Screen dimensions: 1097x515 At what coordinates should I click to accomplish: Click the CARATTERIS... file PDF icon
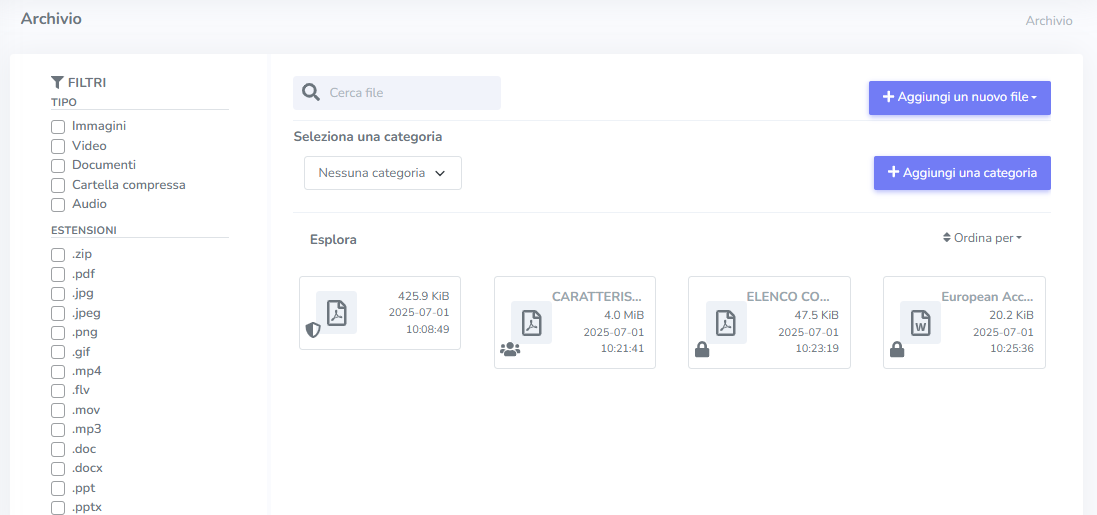(531, 322)
